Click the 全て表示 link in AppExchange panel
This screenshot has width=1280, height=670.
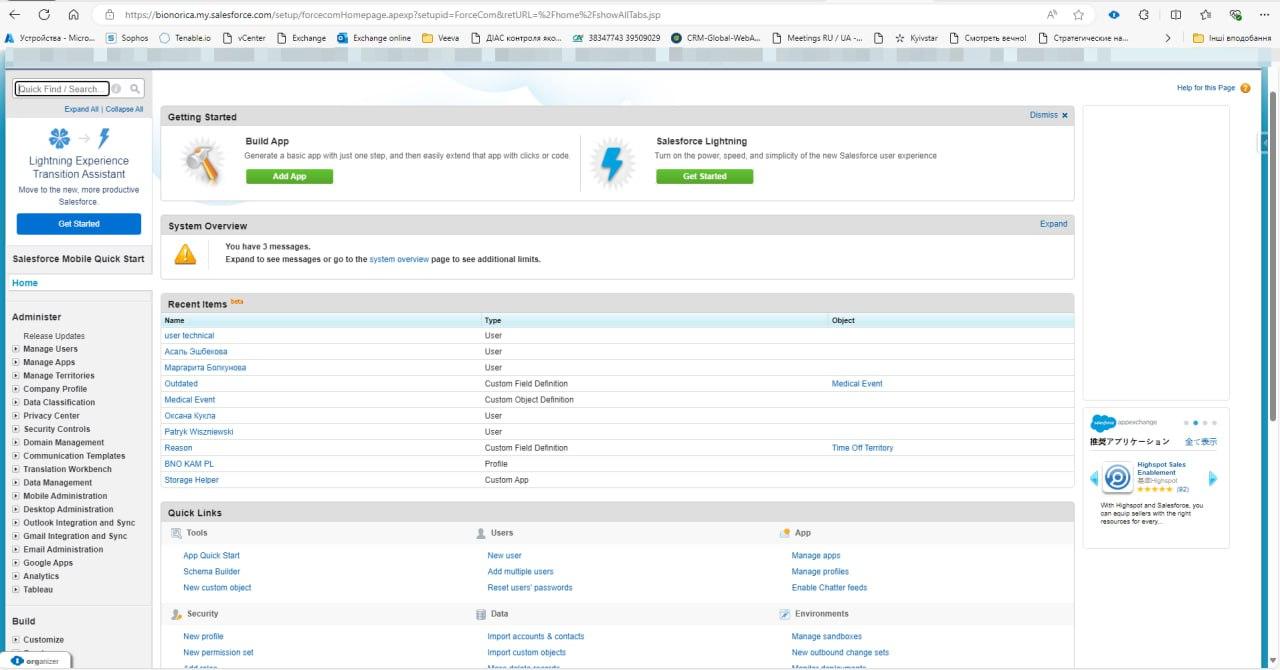point(1201,442)
